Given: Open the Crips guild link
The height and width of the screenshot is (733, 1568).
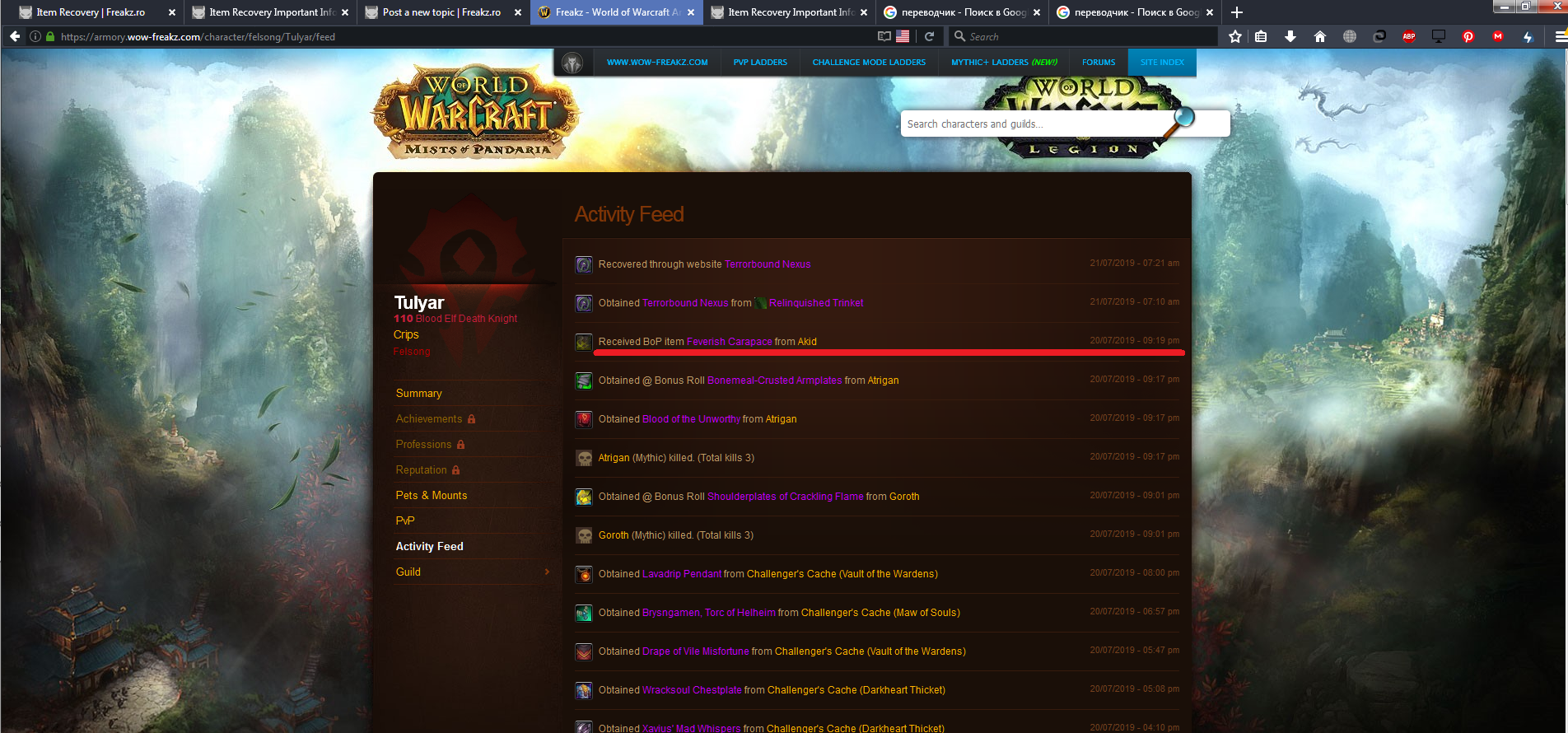Looking at the screenshot, I should 406,334.
